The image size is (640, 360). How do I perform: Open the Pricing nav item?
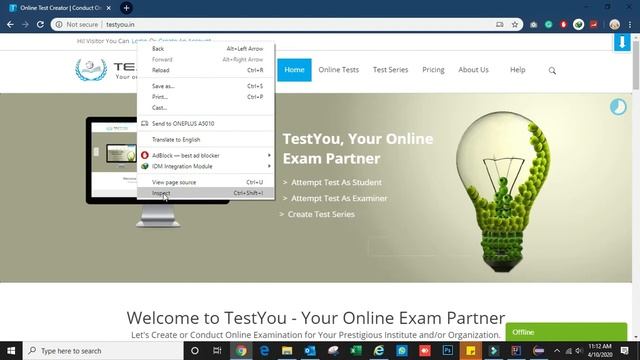[433, 70]
